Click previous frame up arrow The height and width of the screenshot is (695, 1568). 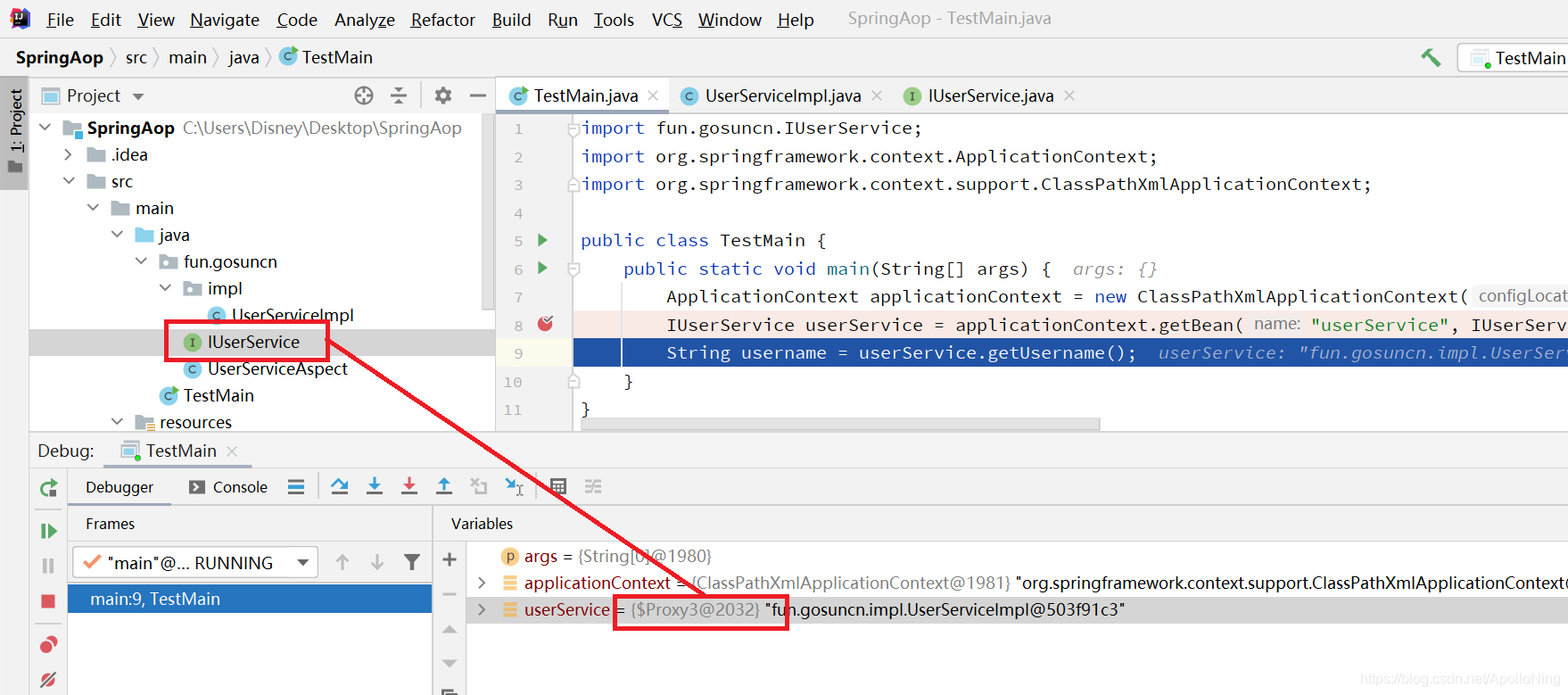pyautogui.click(x=342, y=562)
